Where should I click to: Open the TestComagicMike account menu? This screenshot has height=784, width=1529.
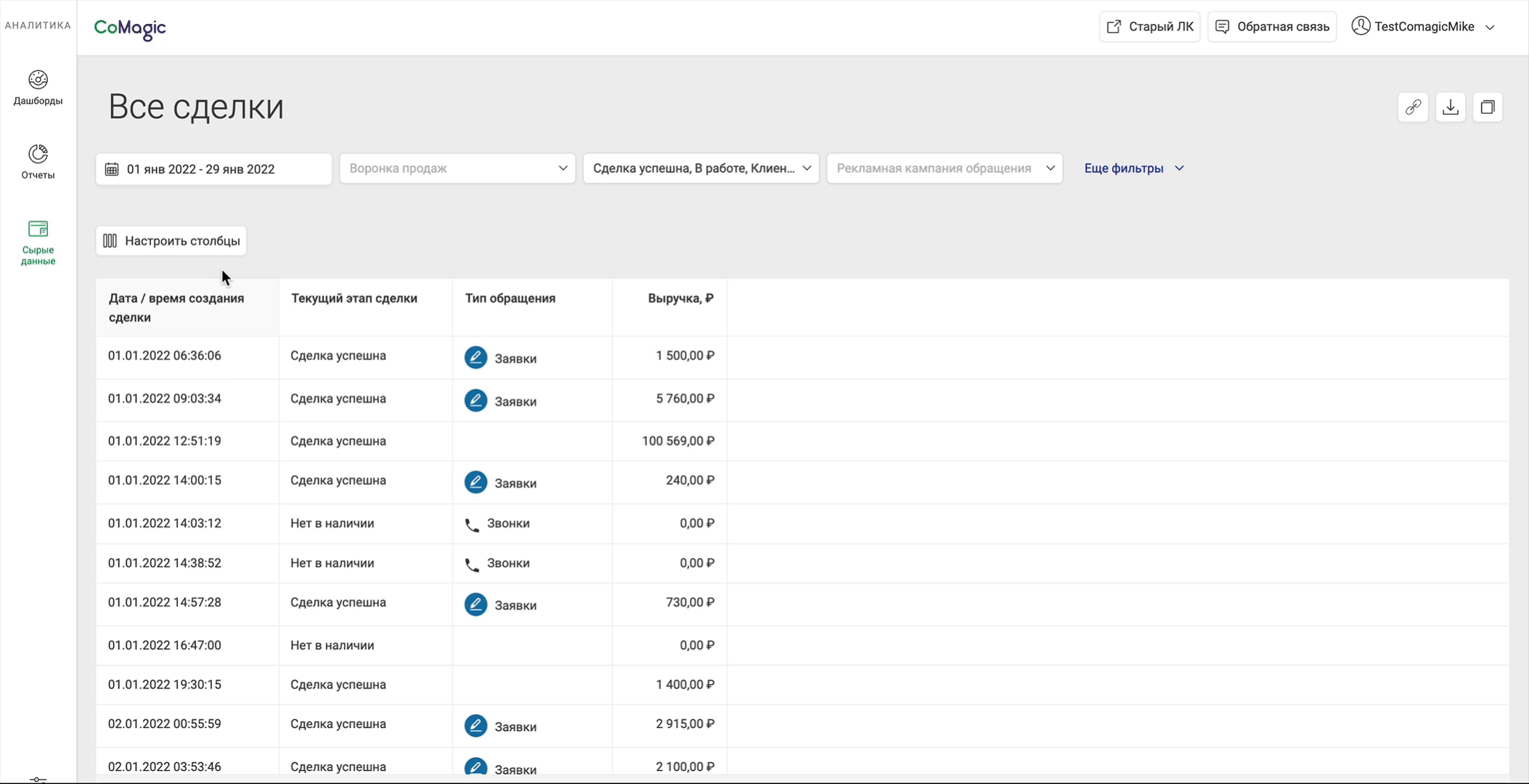[1423, 27]
